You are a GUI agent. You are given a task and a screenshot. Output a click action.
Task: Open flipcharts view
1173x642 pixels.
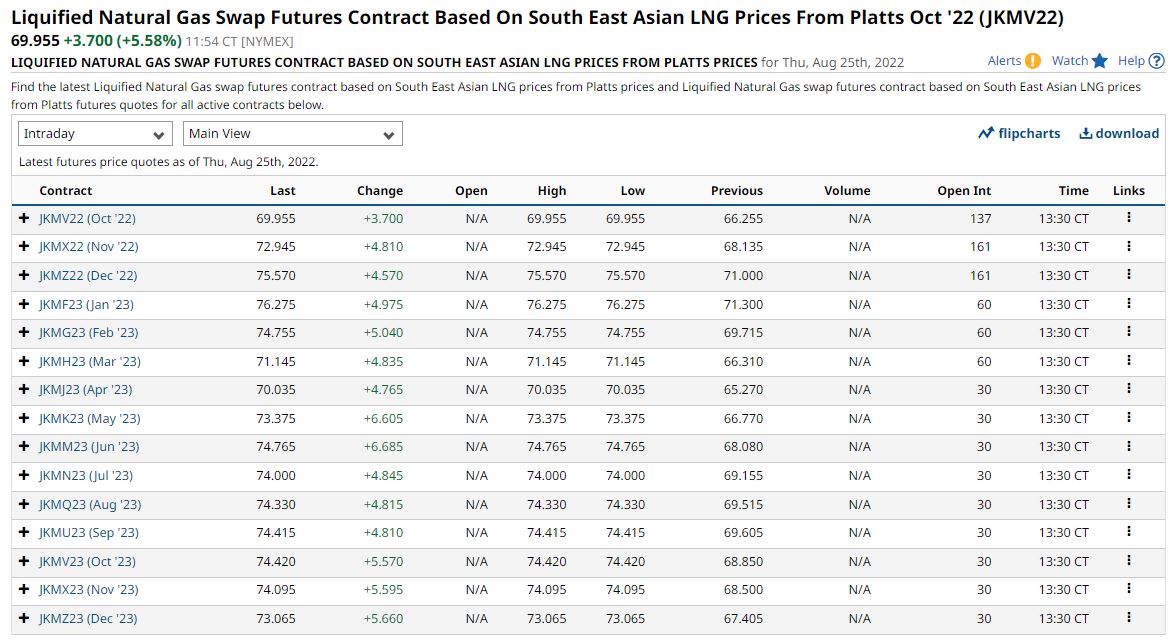(1019, 133)
